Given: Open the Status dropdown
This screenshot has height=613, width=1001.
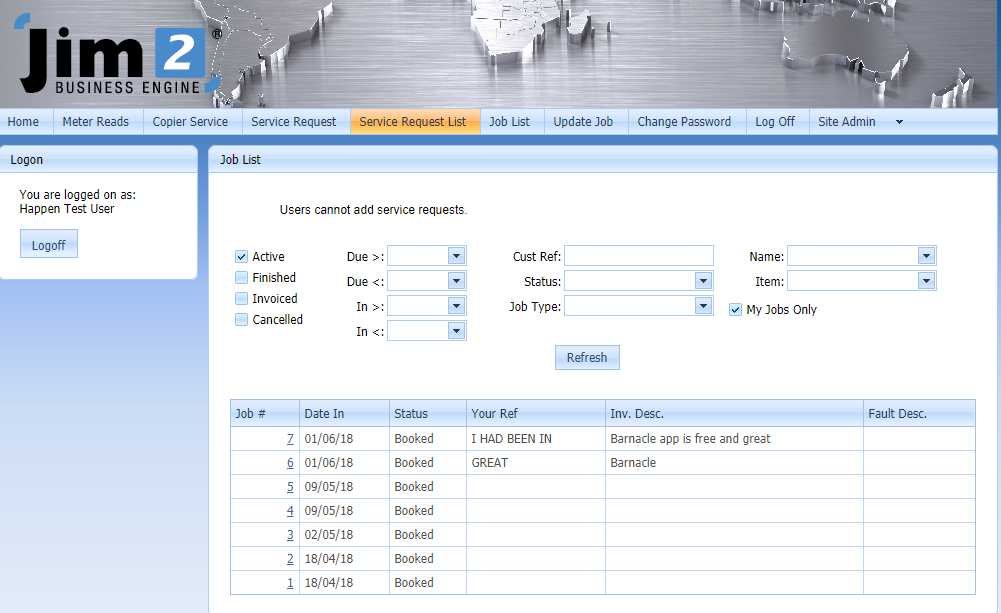Looking at the screenshot, I should coord(704,281).
